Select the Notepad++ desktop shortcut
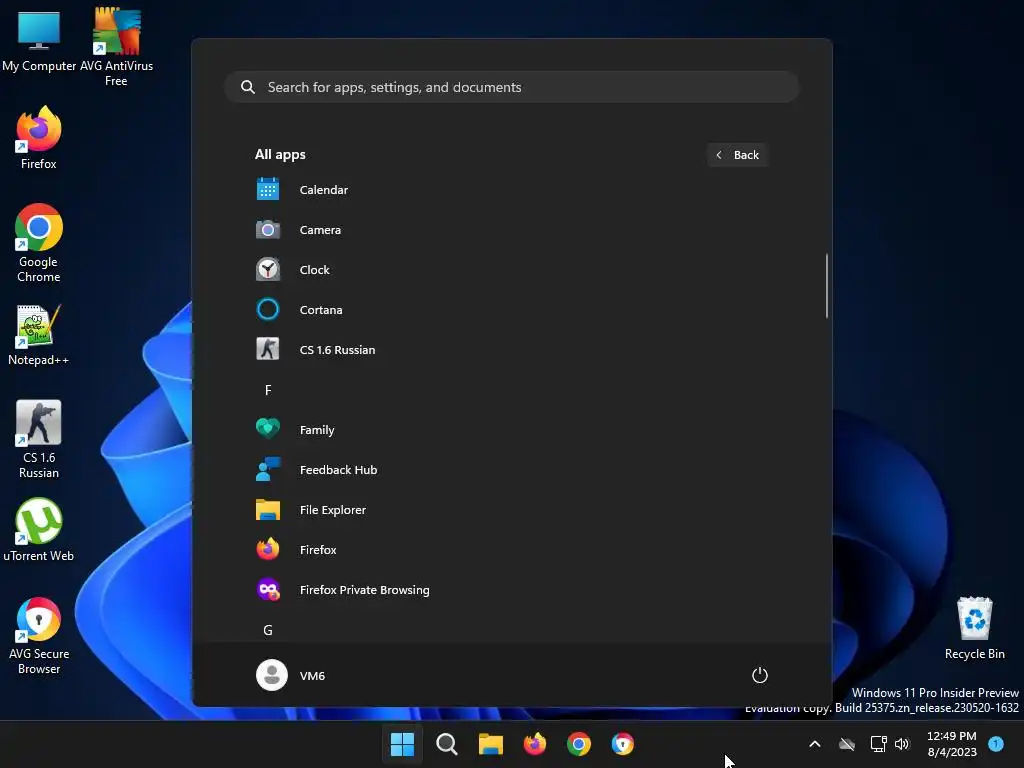Image resolution: width=1024 pixels, height=768 pixels. tap(39, 335)
